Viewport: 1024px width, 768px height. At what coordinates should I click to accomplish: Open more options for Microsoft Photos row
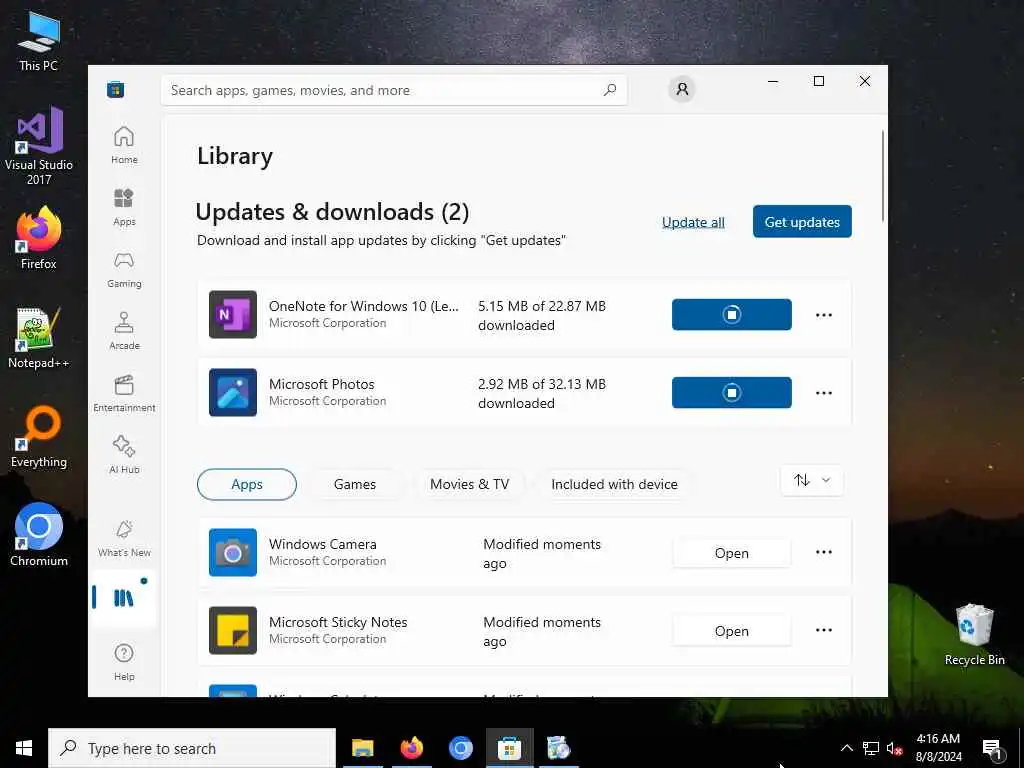824,393
